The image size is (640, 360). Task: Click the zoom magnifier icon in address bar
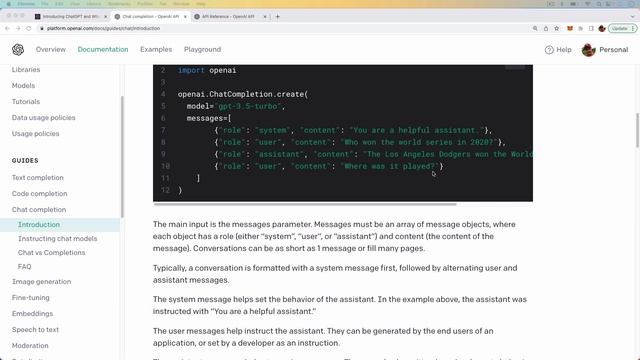535,29
